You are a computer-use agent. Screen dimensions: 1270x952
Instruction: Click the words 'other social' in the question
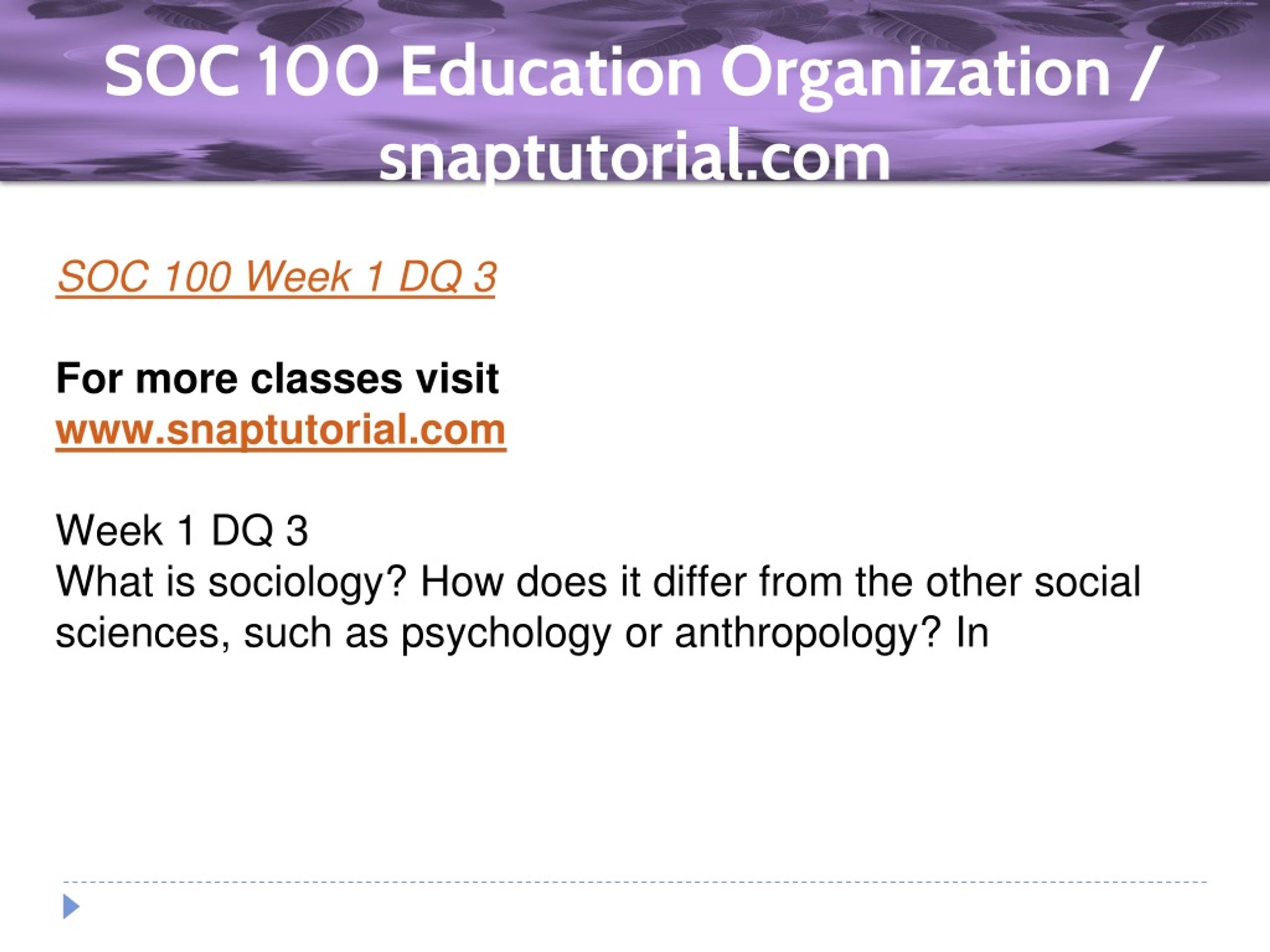1033,582
